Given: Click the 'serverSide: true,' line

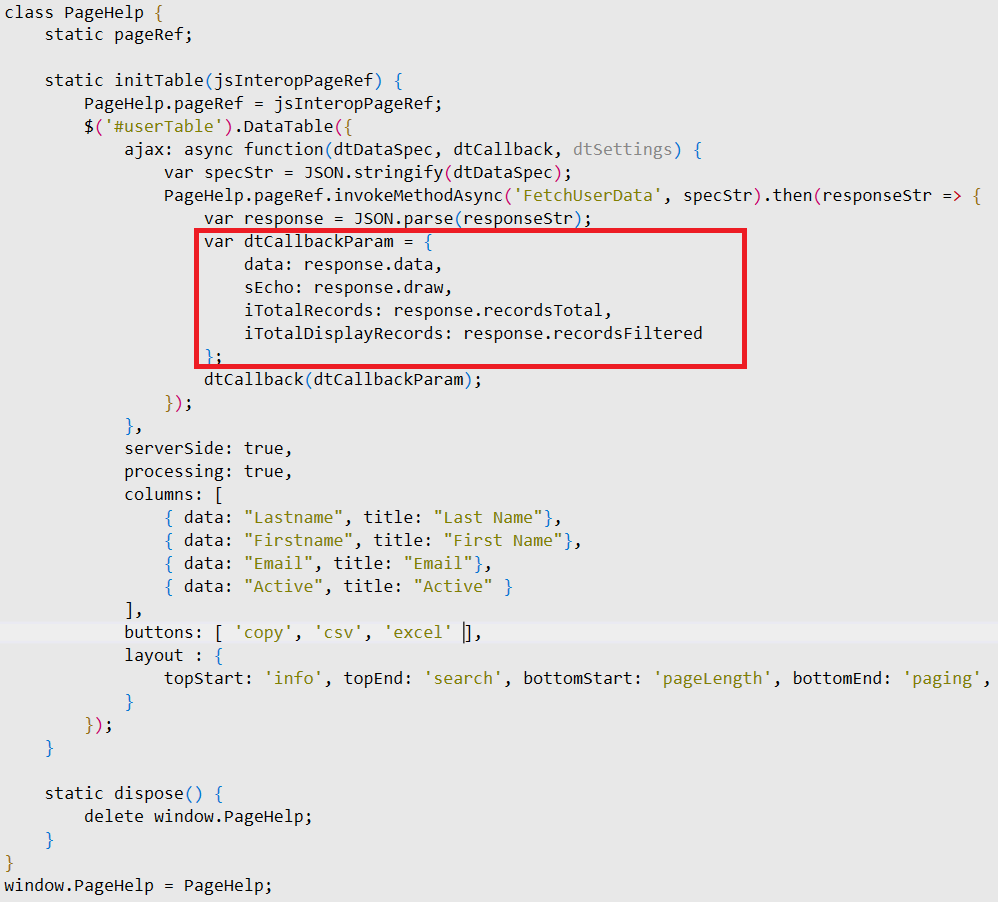Looking at the screenshot, I should point(208,449).
